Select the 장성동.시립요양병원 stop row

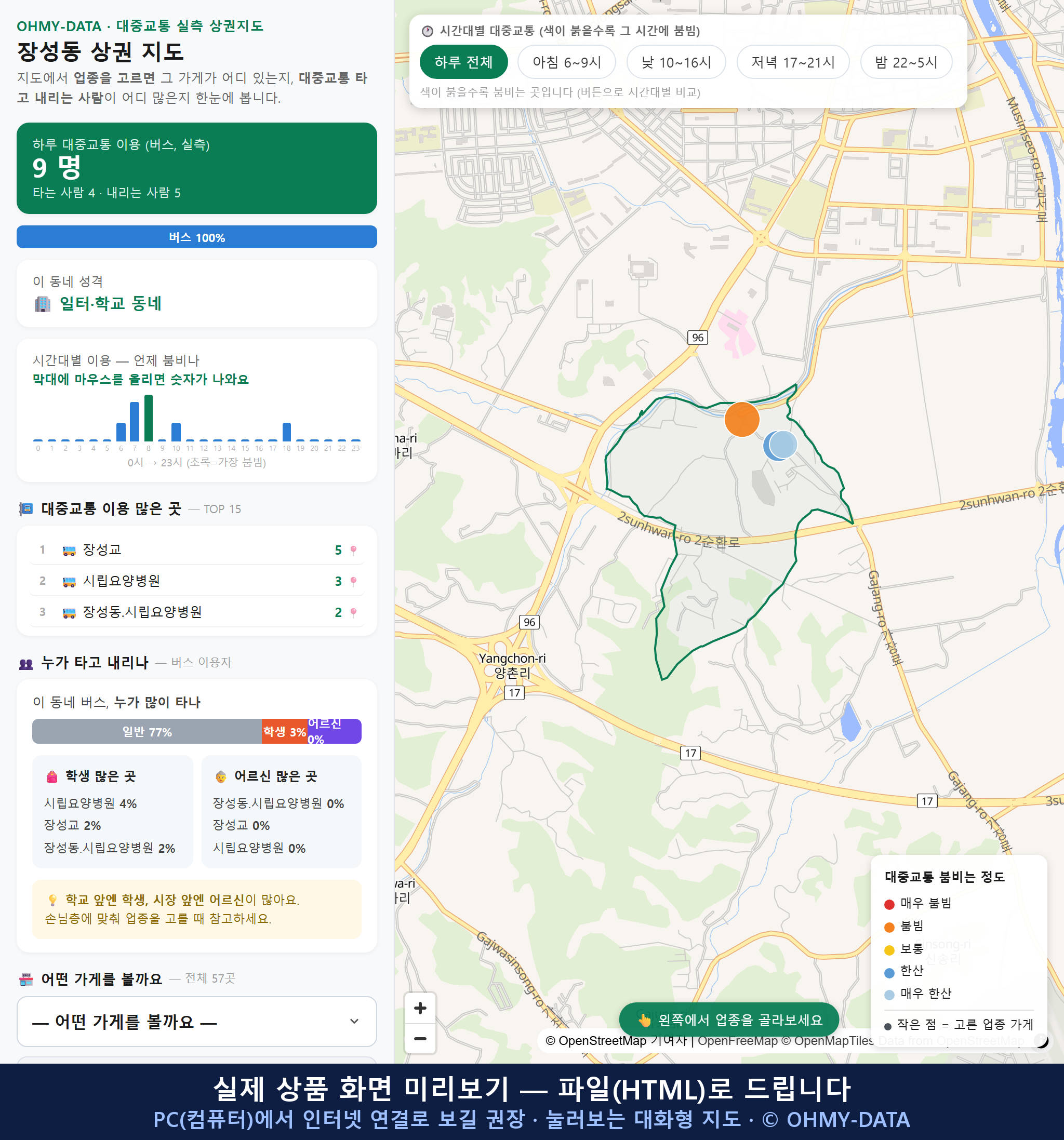[197, 611]
